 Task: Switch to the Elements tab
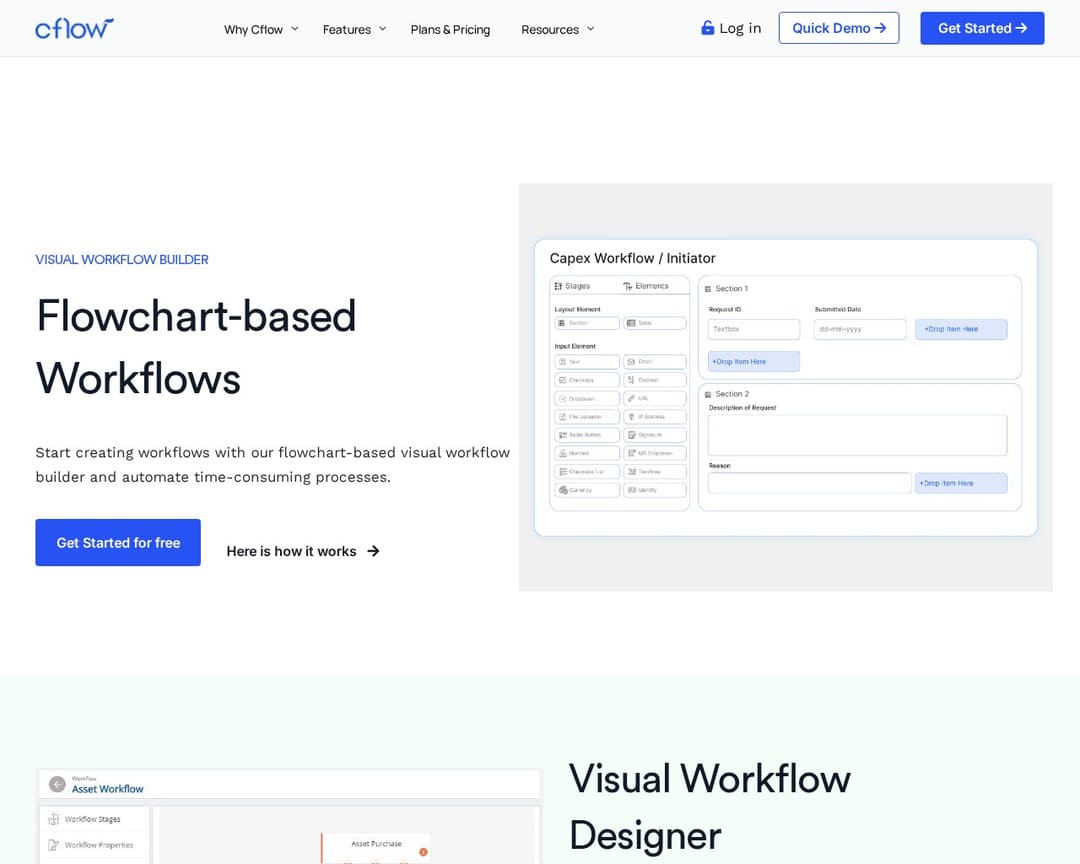point(645,286)
